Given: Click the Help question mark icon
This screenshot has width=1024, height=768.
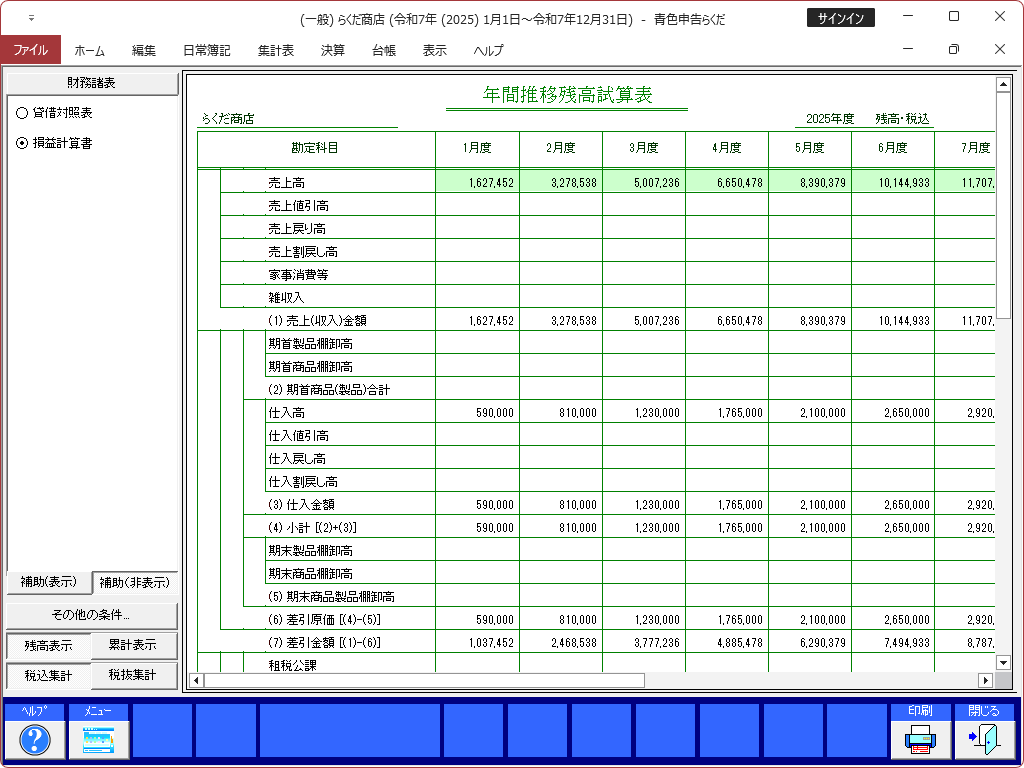Looking at the screenshot, I should [x=35, y=740].
